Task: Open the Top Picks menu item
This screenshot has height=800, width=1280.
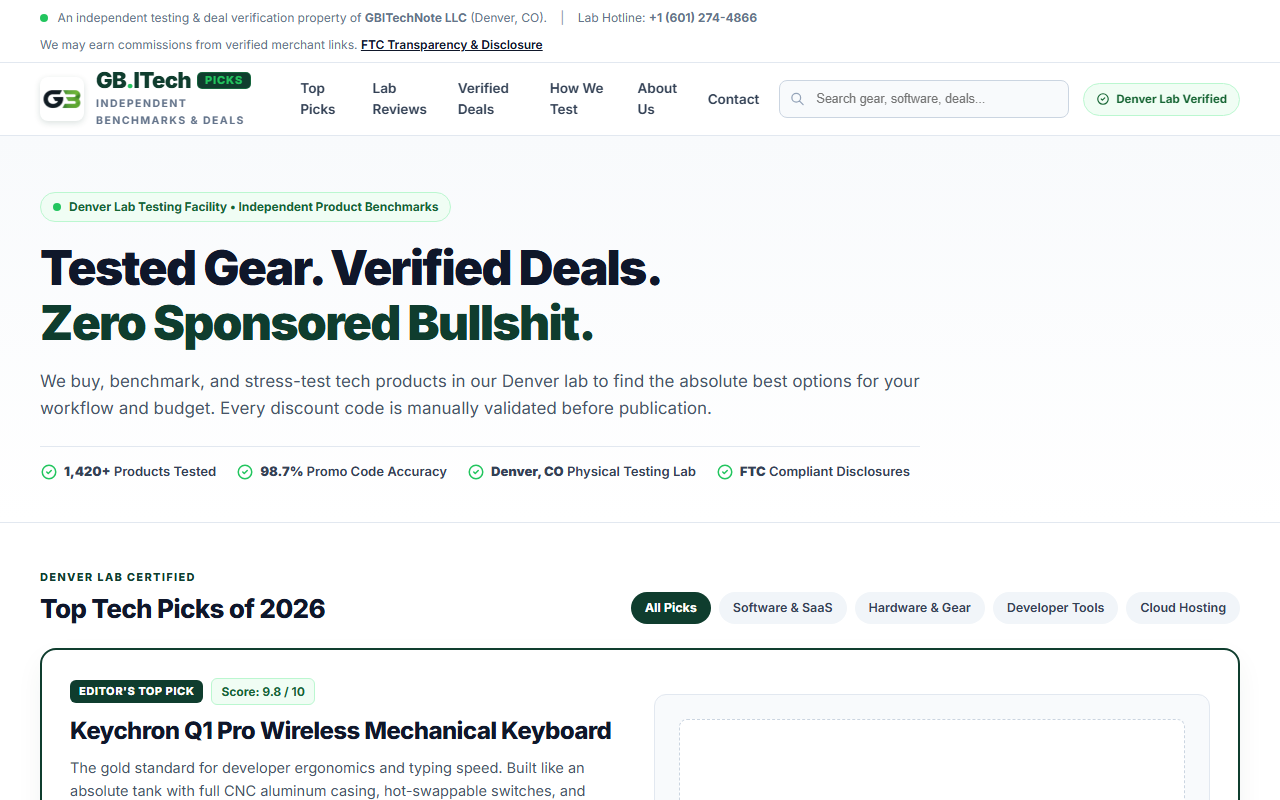Action: (x=318, y=99)
